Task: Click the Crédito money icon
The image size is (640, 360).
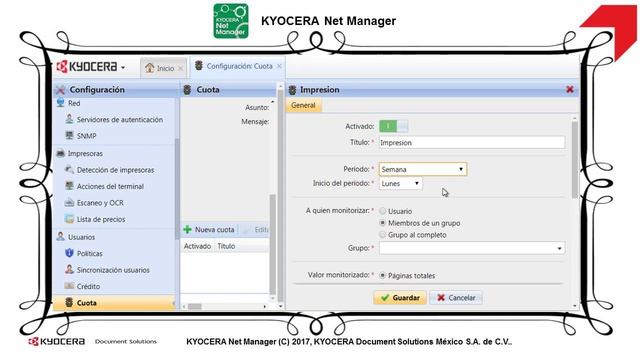Action: pyautogui.click(x=69, y=286)
